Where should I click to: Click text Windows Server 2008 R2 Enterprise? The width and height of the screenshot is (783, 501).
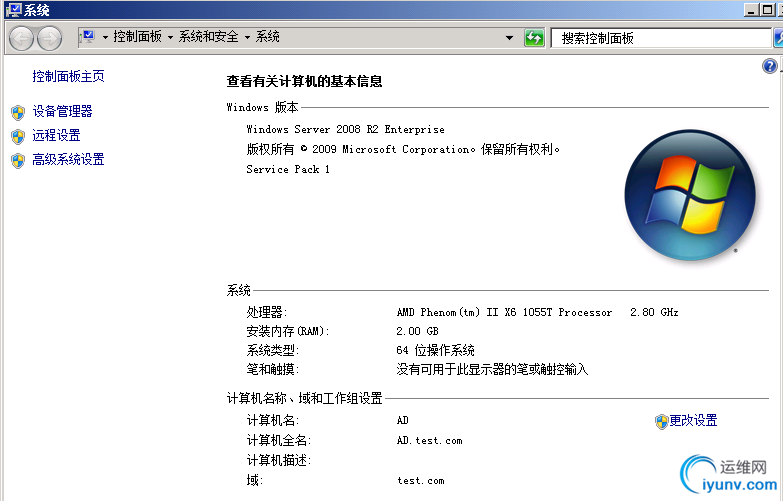tap(345, 129)
